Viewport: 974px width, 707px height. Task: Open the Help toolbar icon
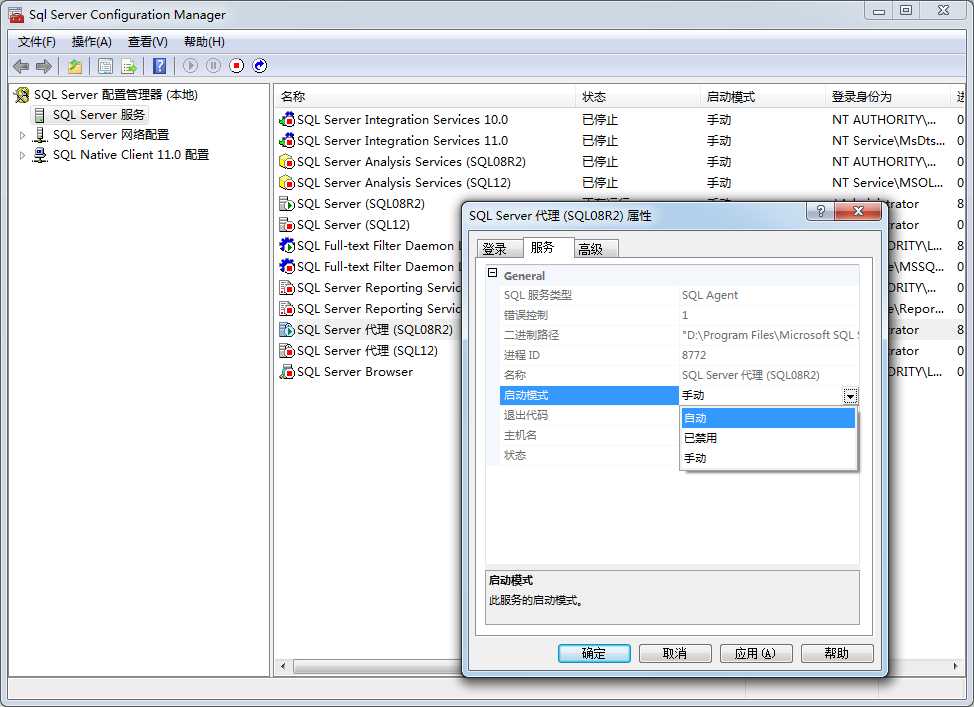[x=160, y=66]
